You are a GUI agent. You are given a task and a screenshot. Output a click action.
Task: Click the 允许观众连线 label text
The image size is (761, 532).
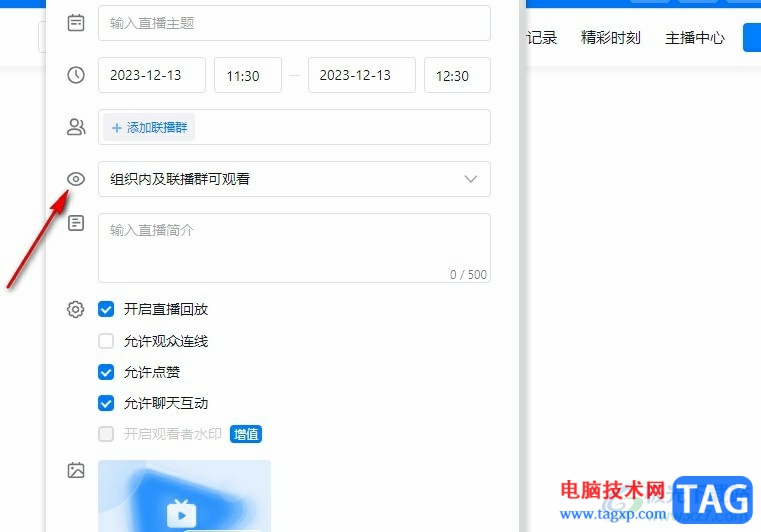pos(166,341)
